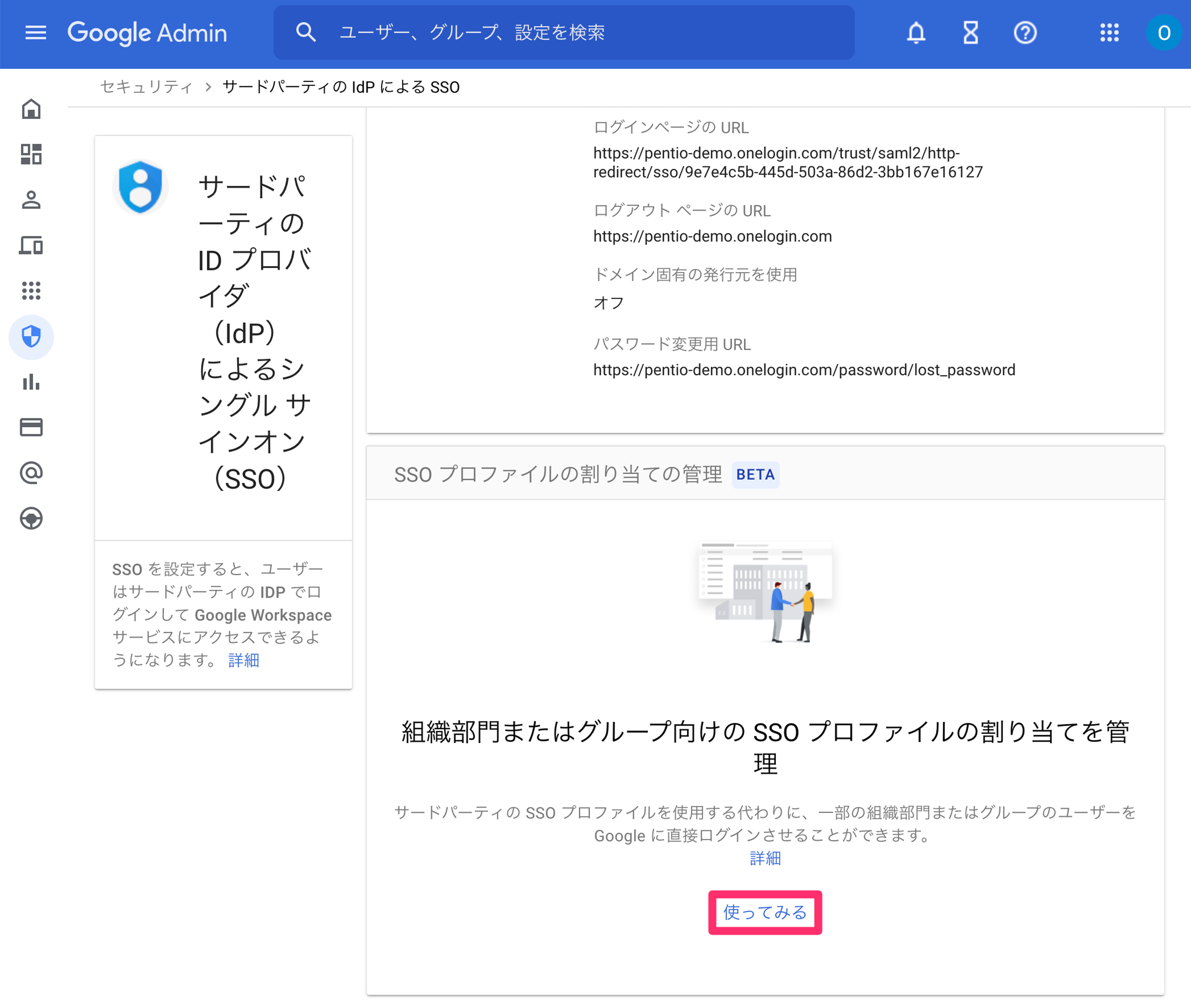Click the サードパーティの IdP による SSO breadcrumb
The height and width of the screenshot is (1008, 1191).
pos(341,87)
